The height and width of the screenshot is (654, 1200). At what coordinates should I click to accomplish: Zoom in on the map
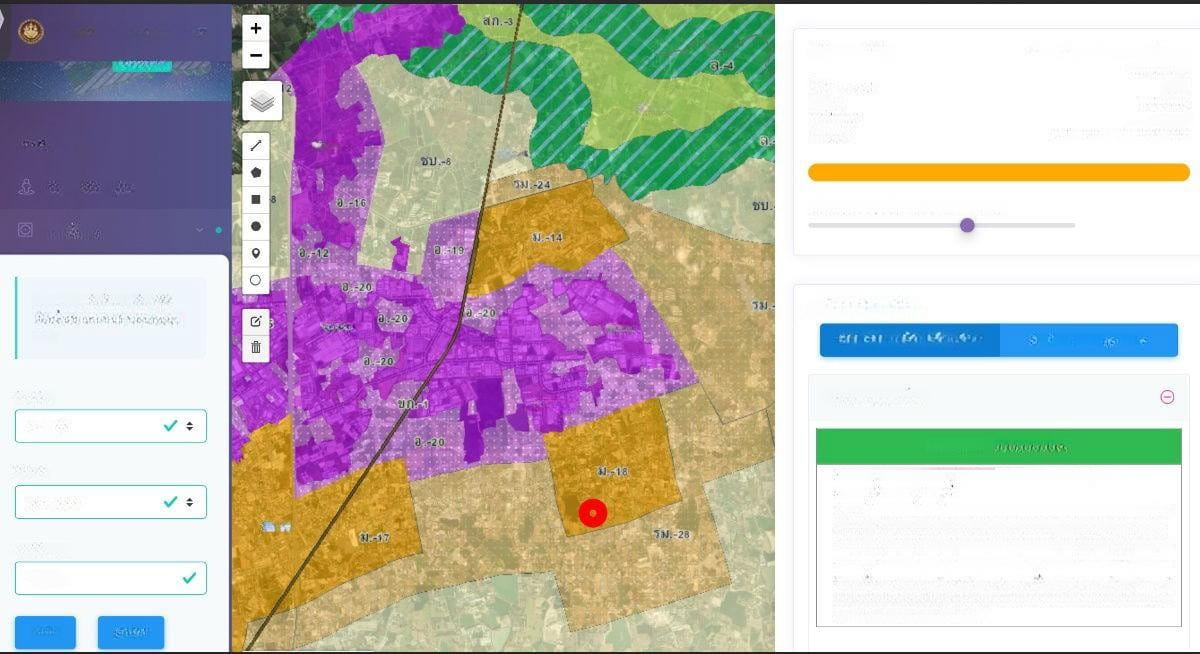coord(256,29)
